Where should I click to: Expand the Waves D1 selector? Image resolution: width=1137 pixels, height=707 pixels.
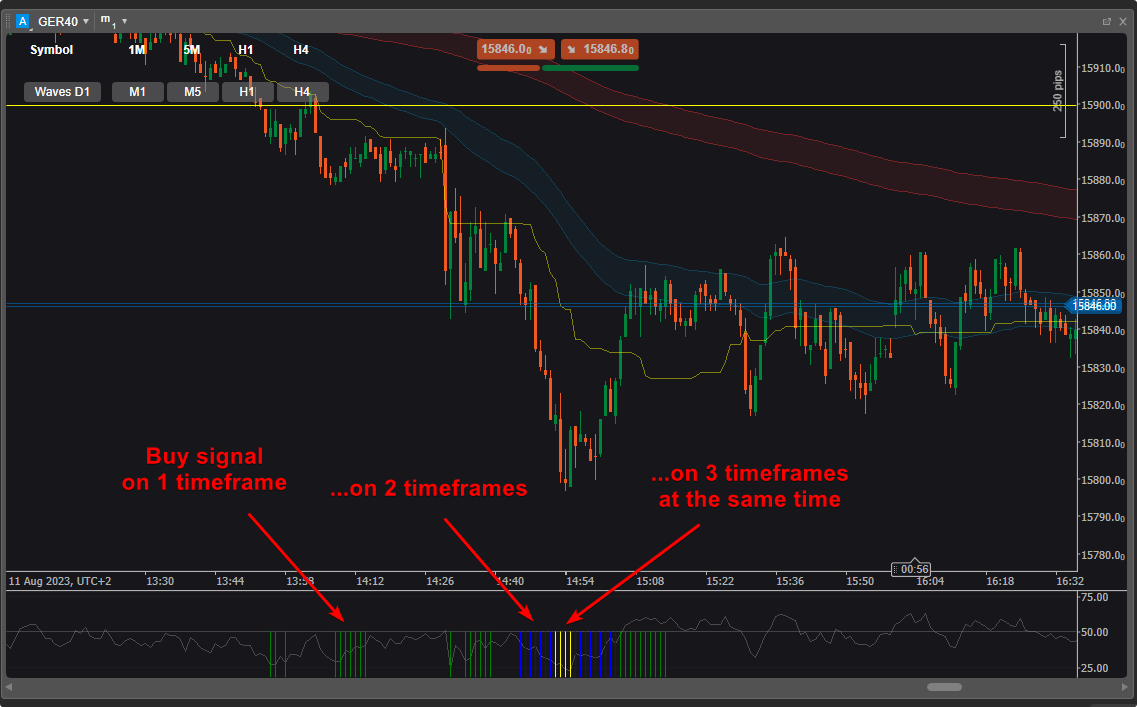[62, 92]
